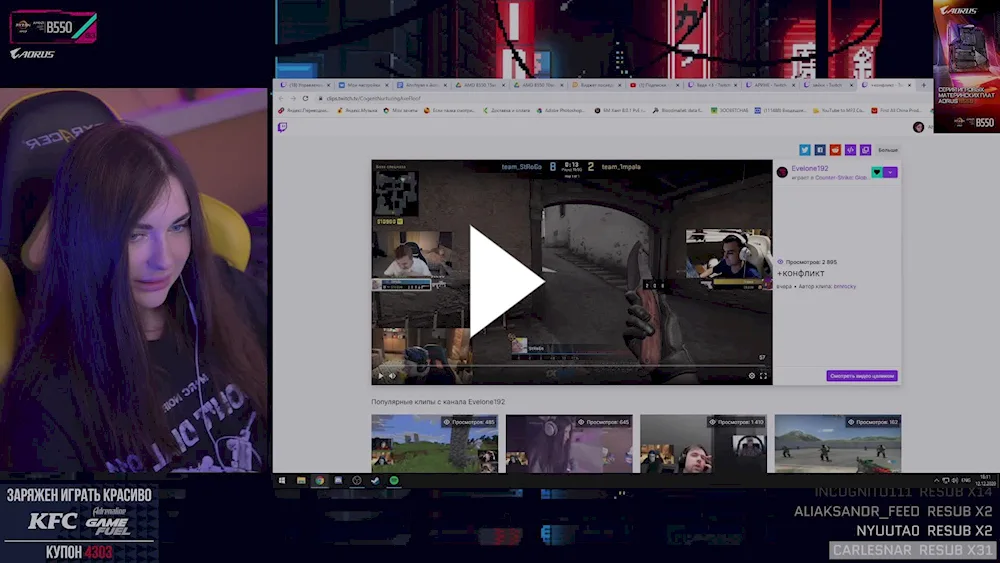Click the clip player seek bar
Screen dimensions: 1000x563
571,367
